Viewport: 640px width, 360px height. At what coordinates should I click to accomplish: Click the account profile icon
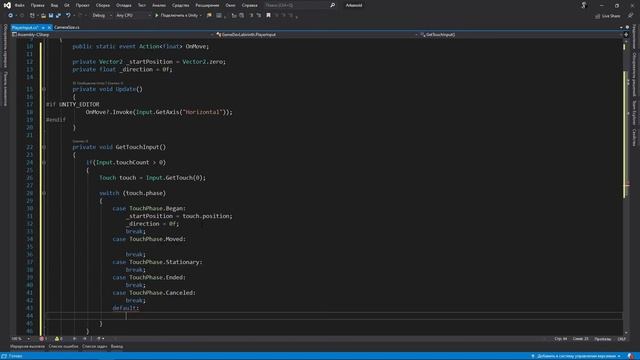pos(584,5)
